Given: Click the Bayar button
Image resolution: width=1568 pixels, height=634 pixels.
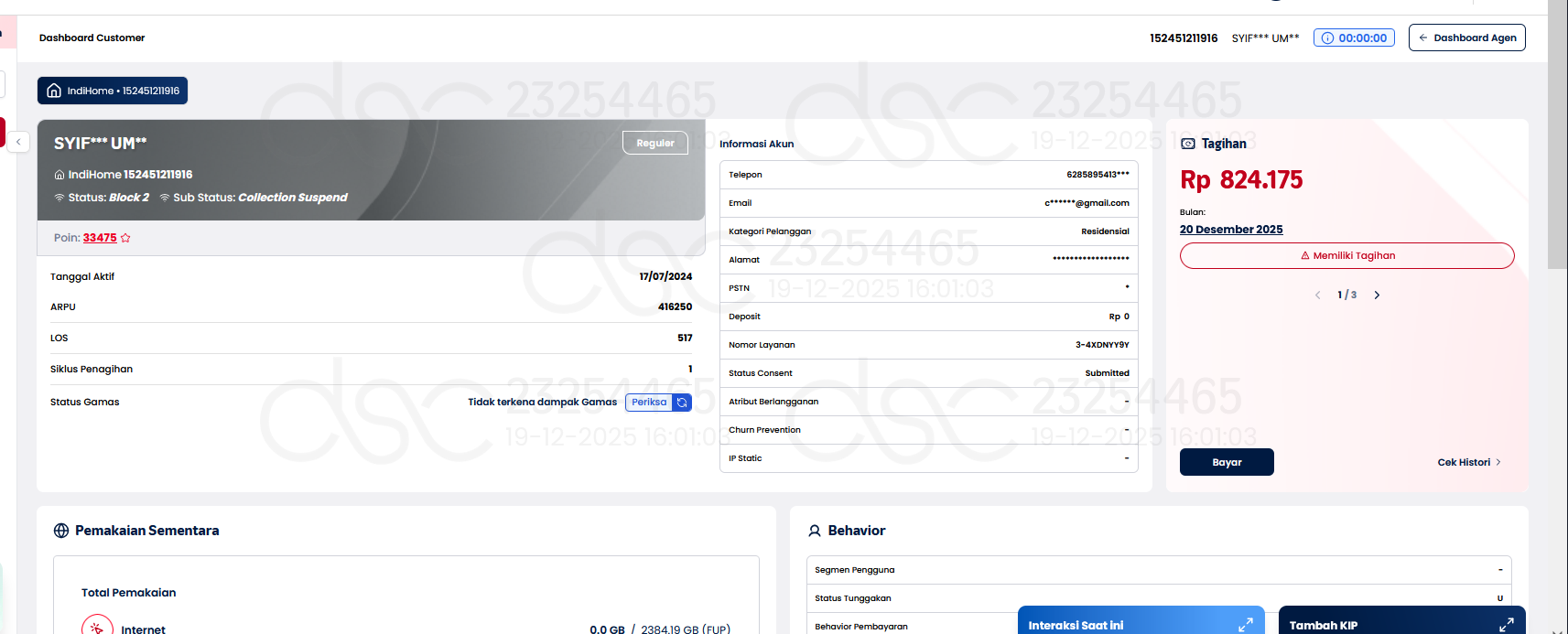Looking at the screenshot, I should 1227,462.
